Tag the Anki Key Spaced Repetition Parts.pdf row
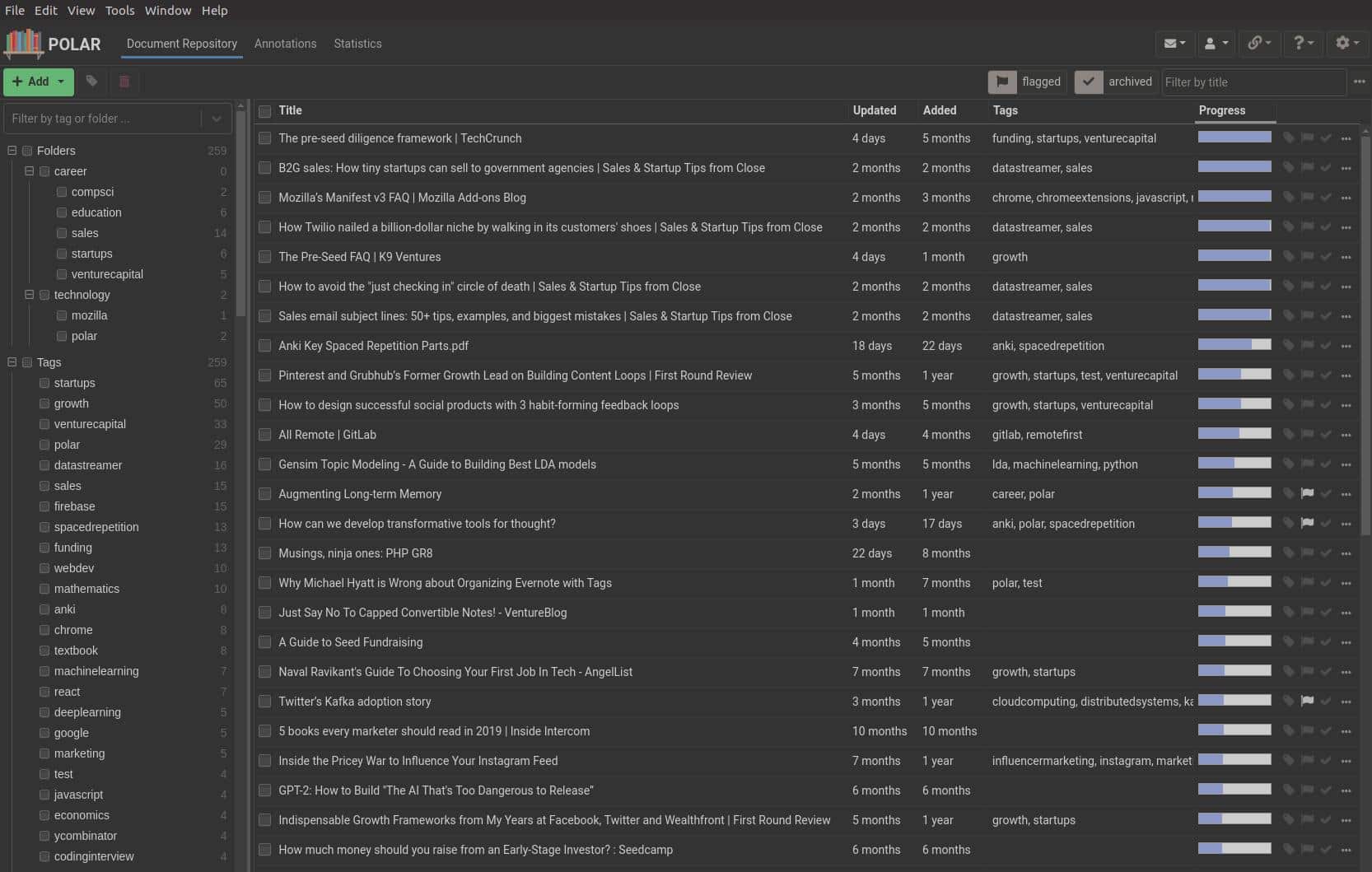The width and height of the screenshot is (1372, 872). point(1288,346)
